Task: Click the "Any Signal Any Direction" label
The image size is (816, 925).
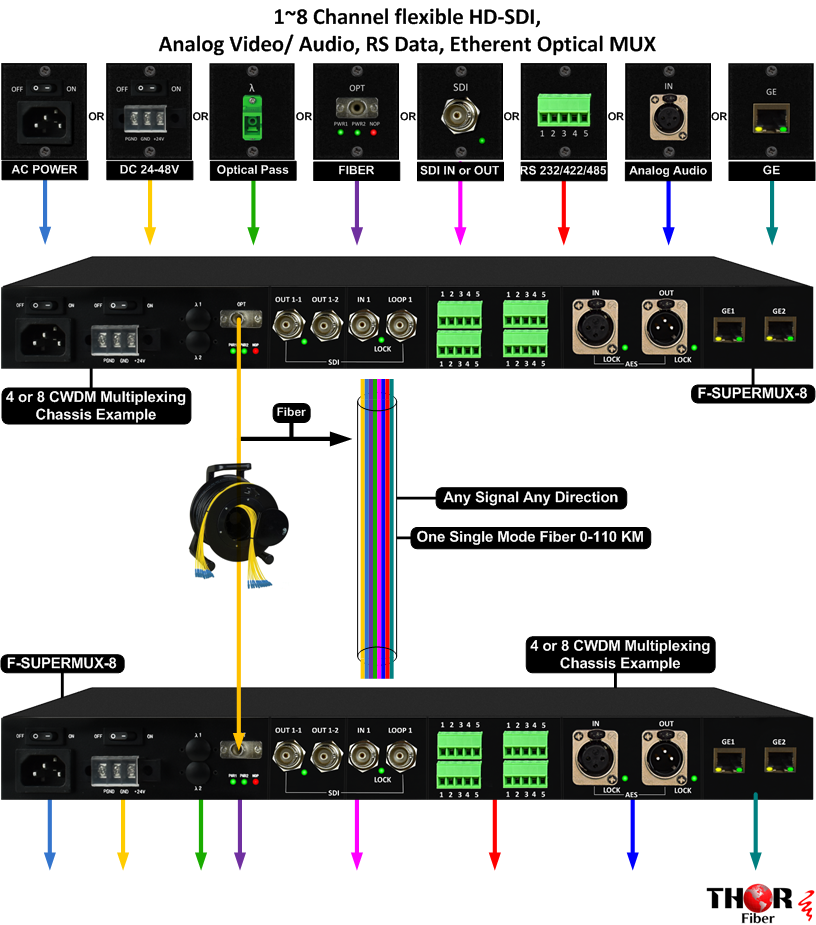Action: coord(531,497)
